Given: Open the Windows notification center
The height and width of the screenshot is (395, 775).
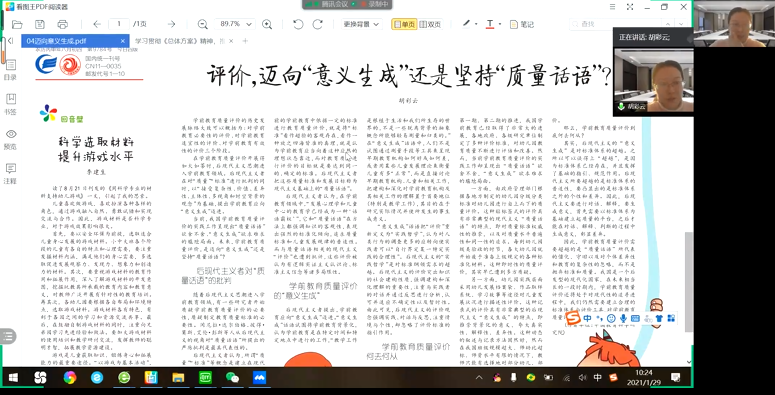Looking at the screenshot, I should point(676,378).
